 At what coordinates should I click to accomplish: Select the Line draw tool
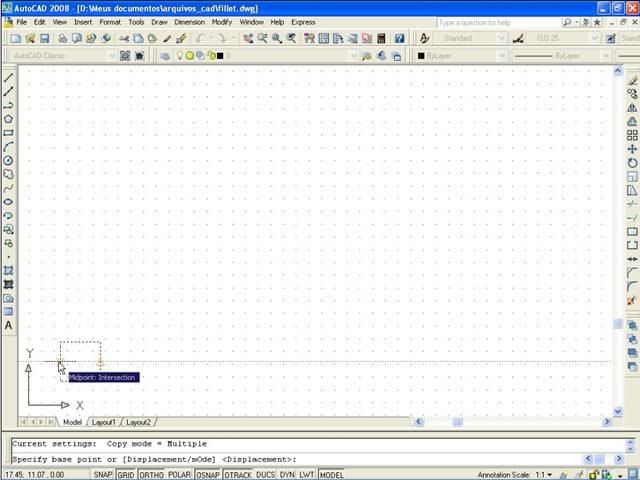pos(9,77)
